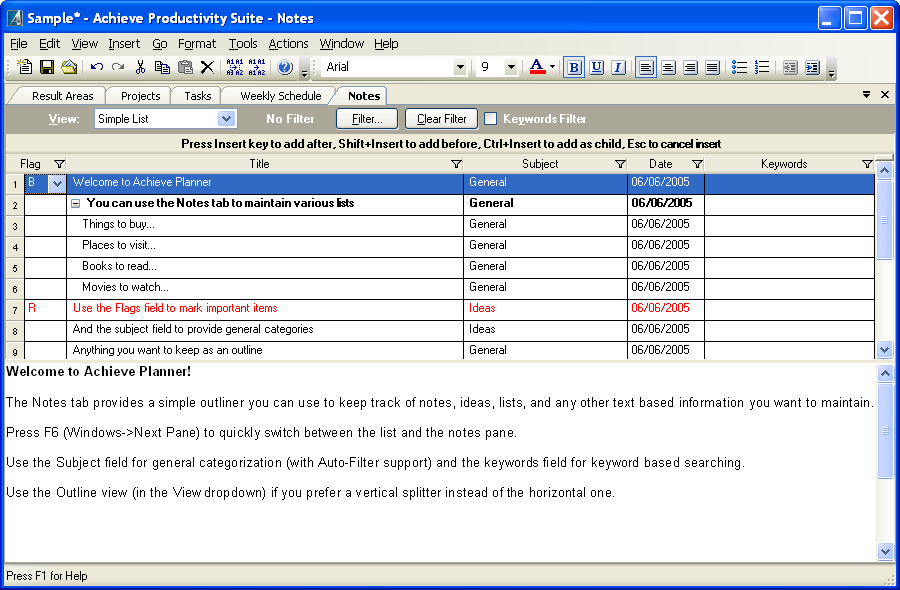
Task: Open the Actions menu
Action: [x=288, y=44]
